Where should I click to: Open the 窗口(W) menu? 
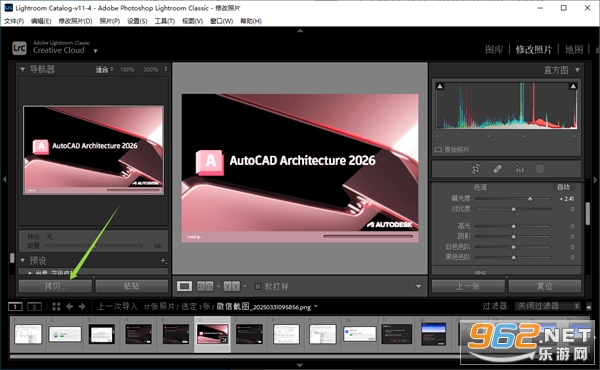point(222,21)
